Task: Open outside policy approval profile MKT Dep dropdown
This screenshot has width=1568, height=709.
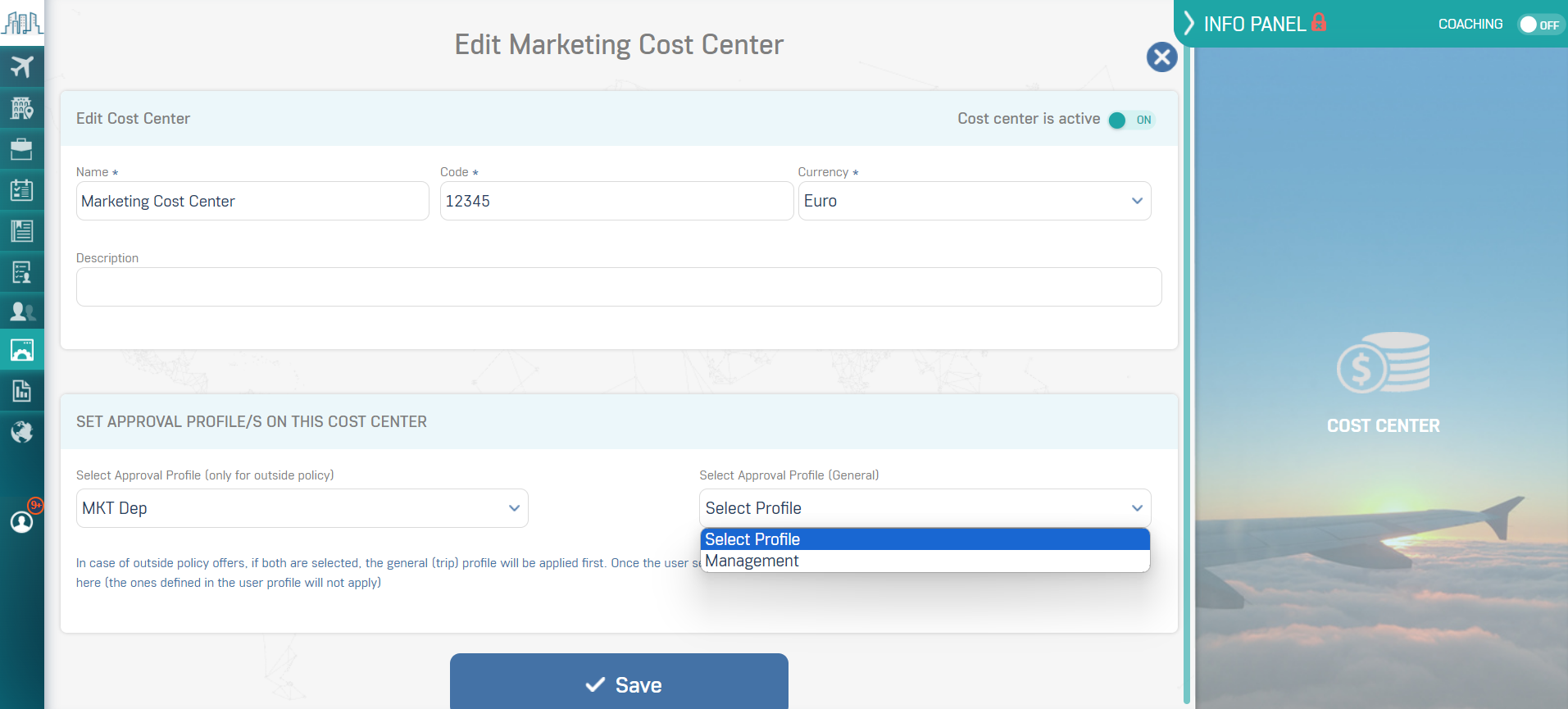Action: pyautogui.click(x=302, y=509)
